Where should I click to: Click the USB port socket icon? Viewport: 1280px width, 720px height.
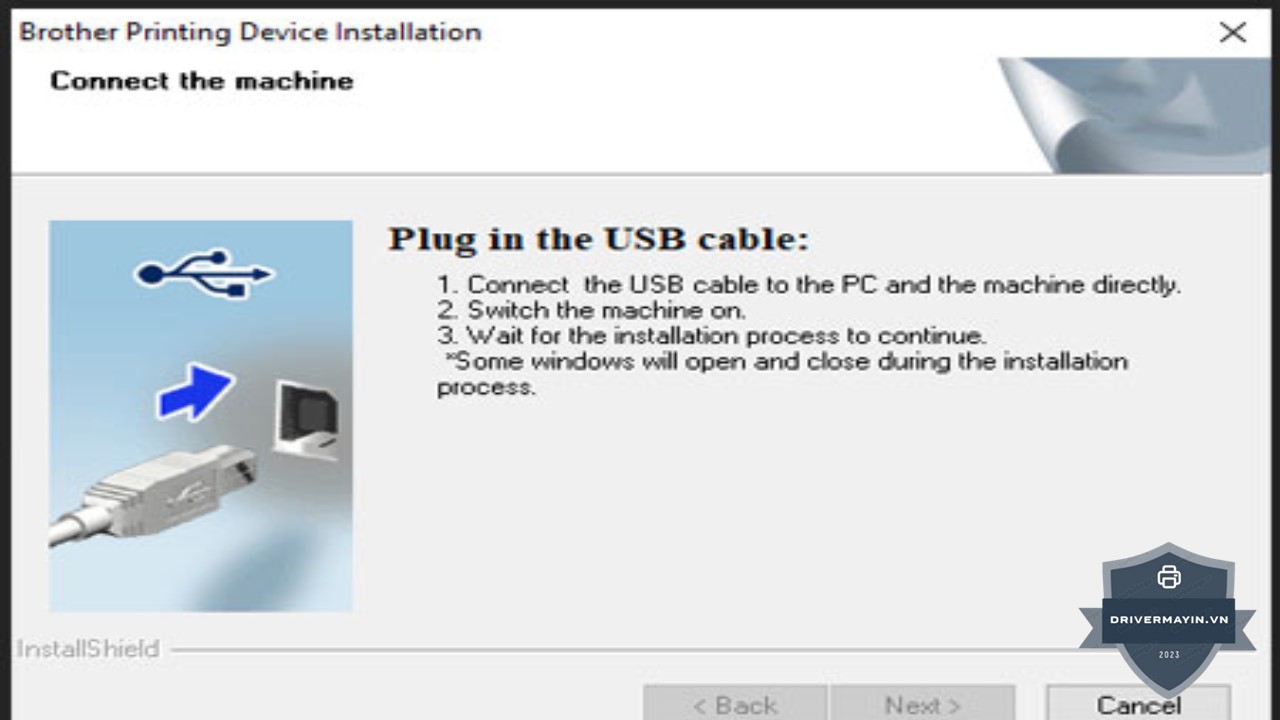point(306,419)
